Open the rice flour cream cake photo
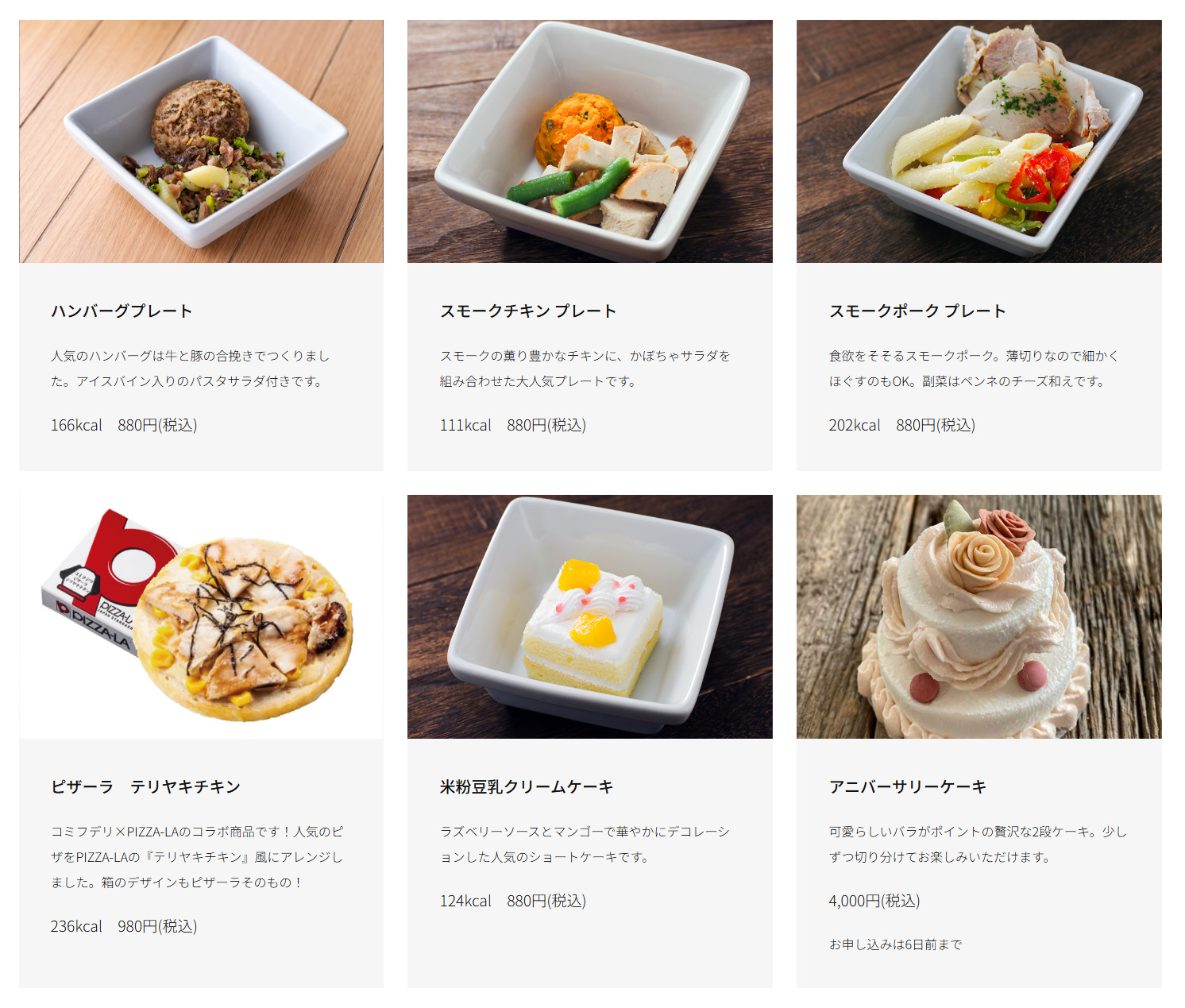 (x=589, y=616)
